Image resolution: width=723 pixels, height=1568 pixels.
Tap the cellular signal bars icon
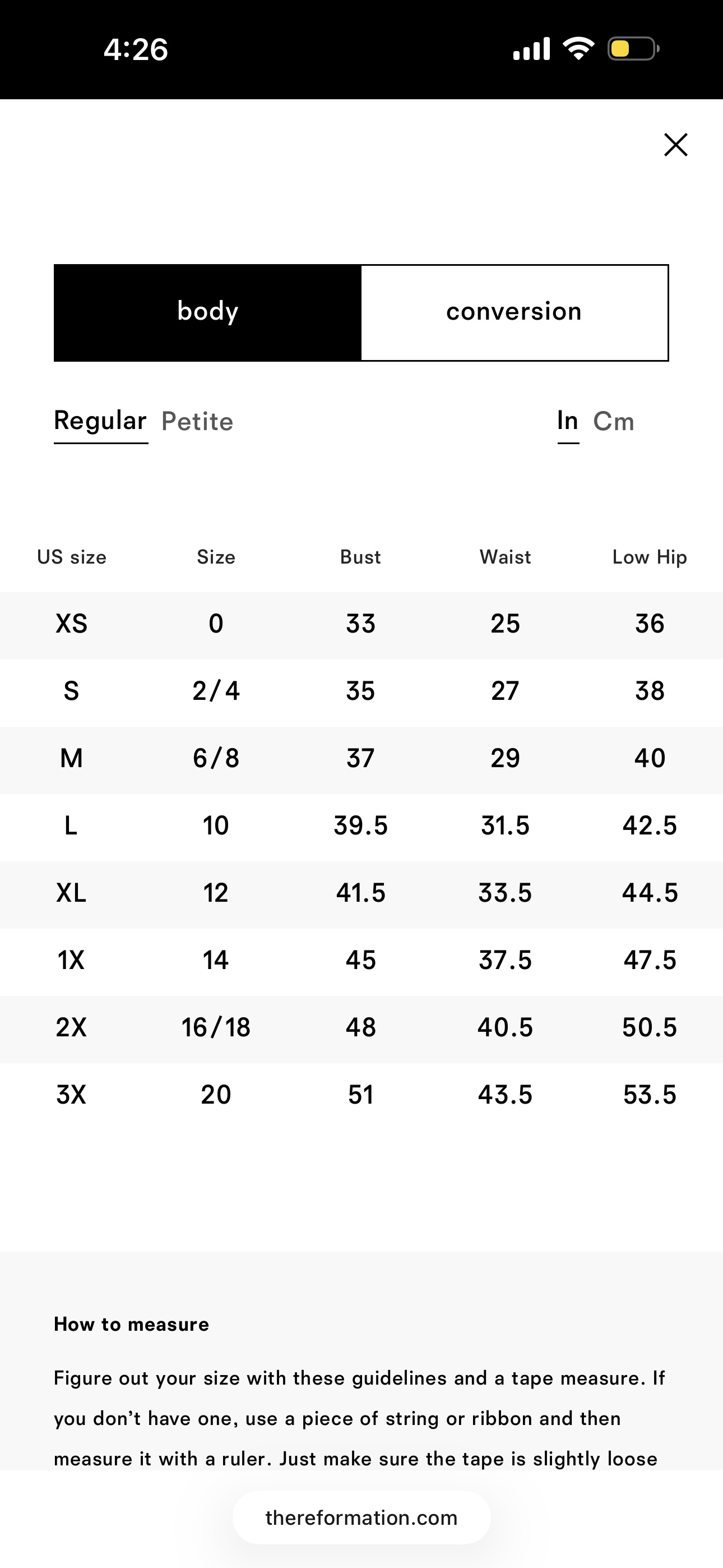pos(531,49)
